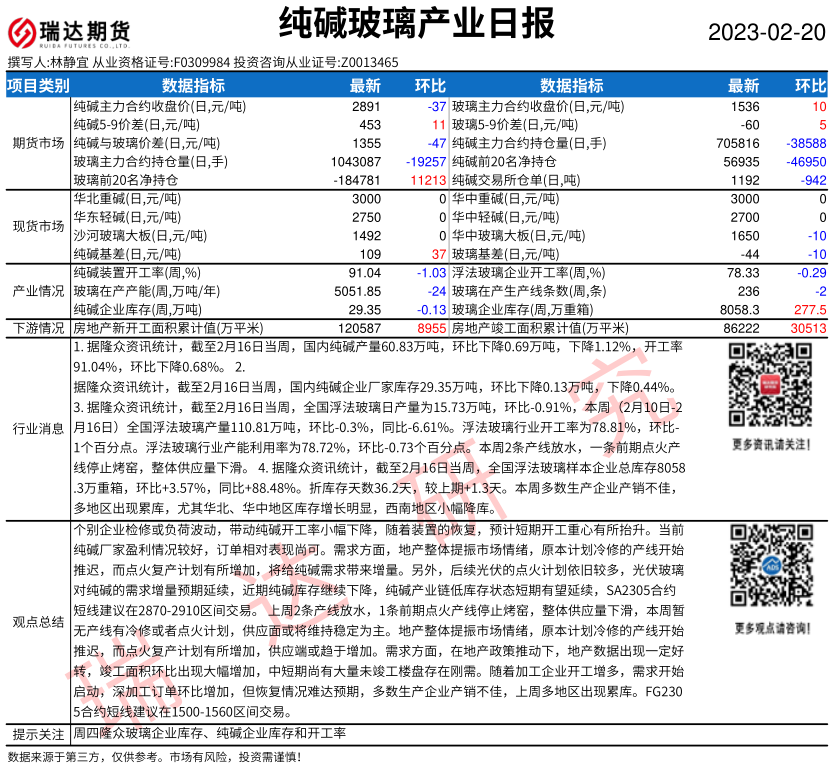Click the 房地产新开工面积累计值 indicator label

pos(169,328)
